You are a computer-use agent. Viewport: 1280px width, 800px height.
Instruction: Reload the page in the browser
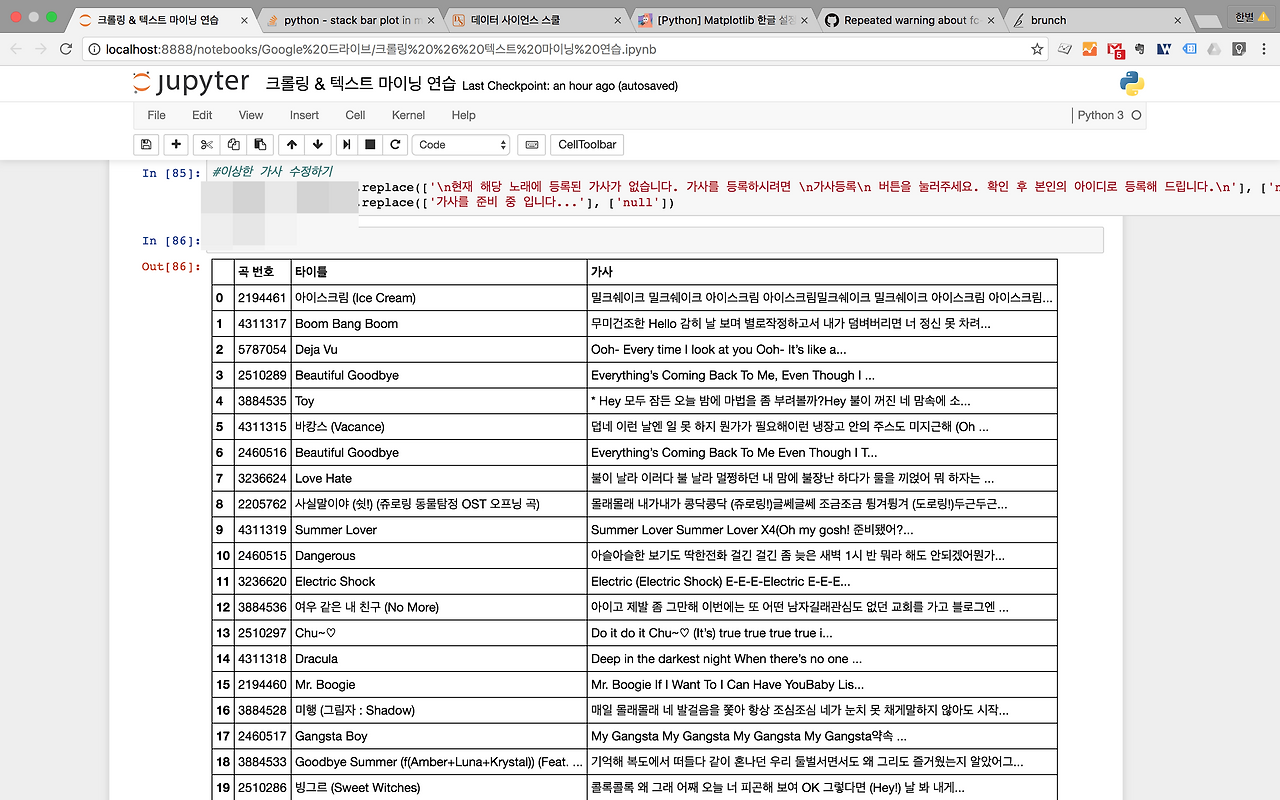(x=66, y=48)
